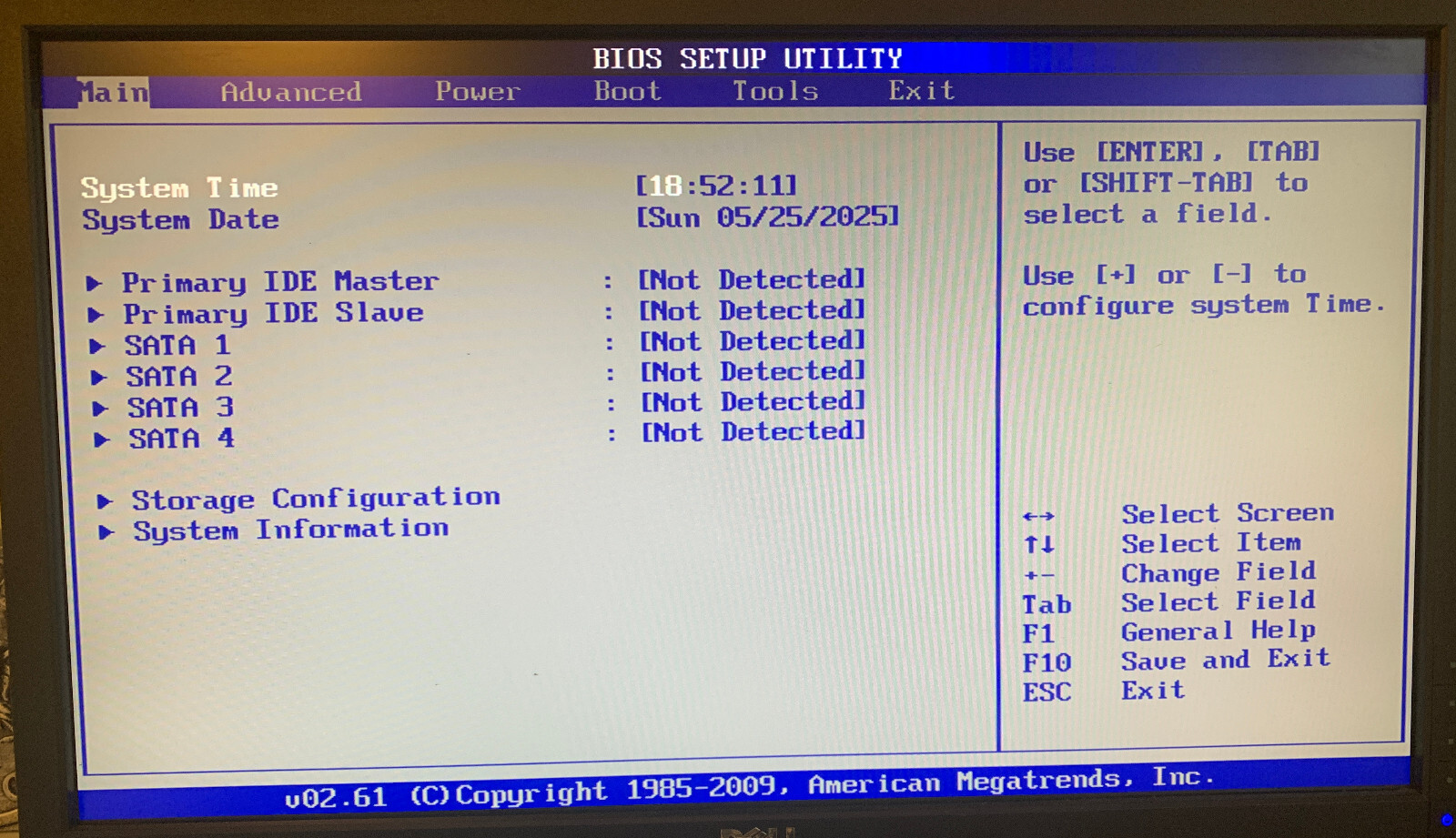Click the triangle icon for SATA 3
The width and height of the screenshot is (1456, 838).
point(101,409)
